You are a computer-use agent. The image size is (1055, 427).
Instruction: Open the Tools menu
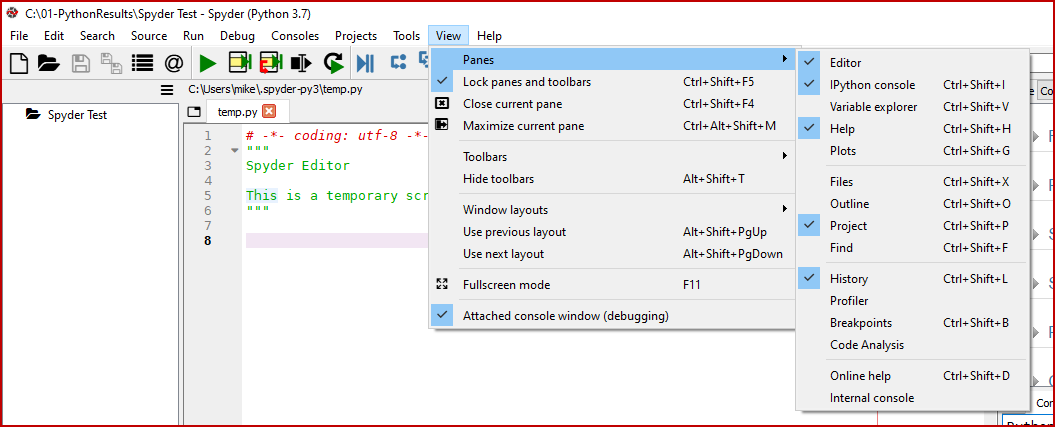click(x=406, y=36)
